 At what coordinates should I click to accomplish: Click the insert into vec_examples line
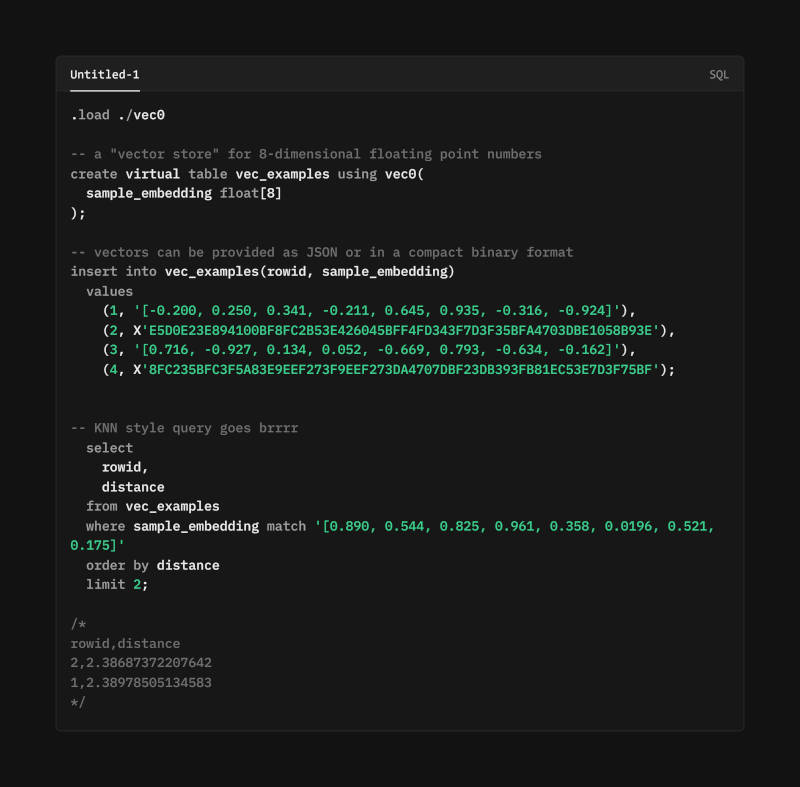tap(262, 272)
